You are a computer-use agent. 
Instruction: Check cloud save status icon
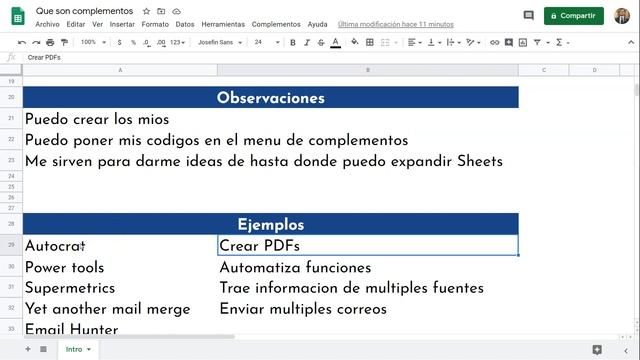coord(176,11)
